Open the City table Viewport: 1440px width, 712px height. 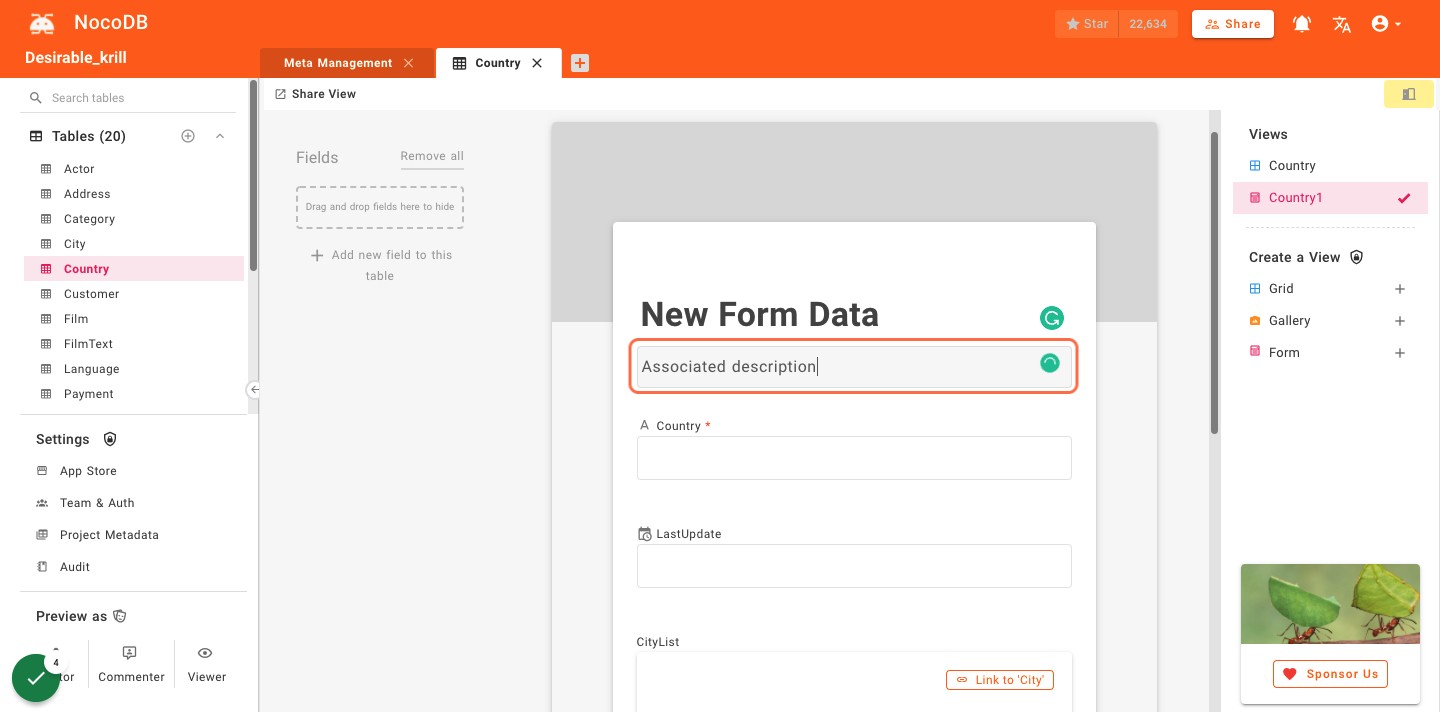click(x=134, y=244)
